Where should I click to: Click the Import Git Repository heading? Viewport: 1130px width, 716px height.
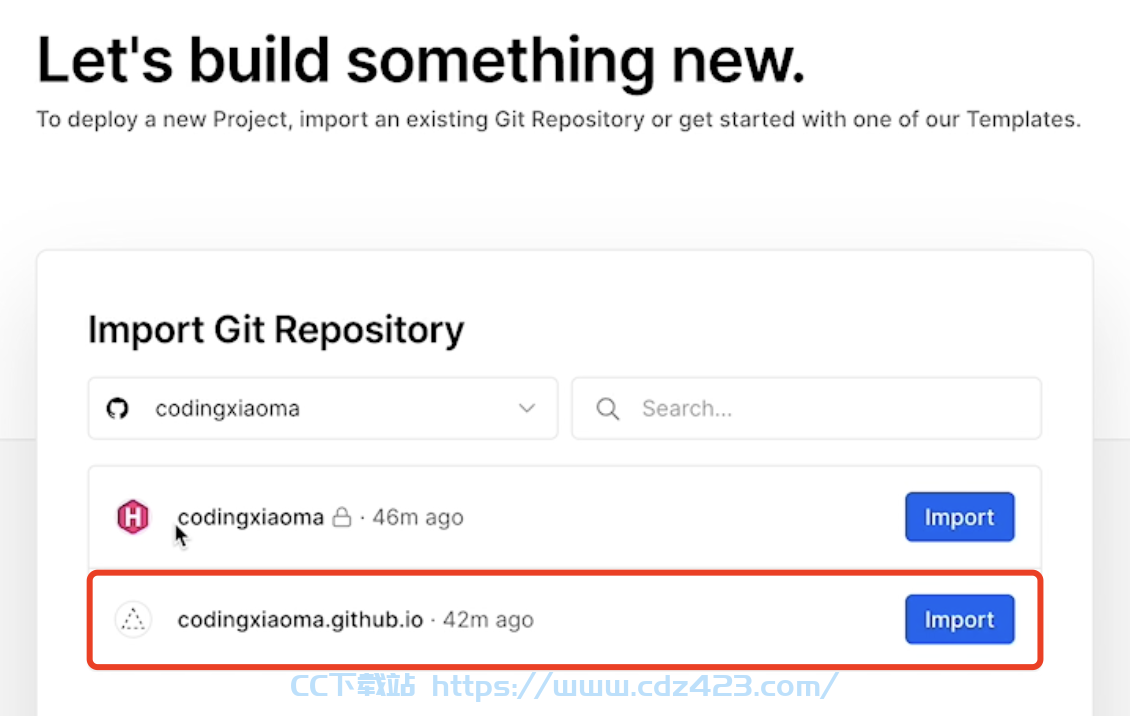(276, 331)
